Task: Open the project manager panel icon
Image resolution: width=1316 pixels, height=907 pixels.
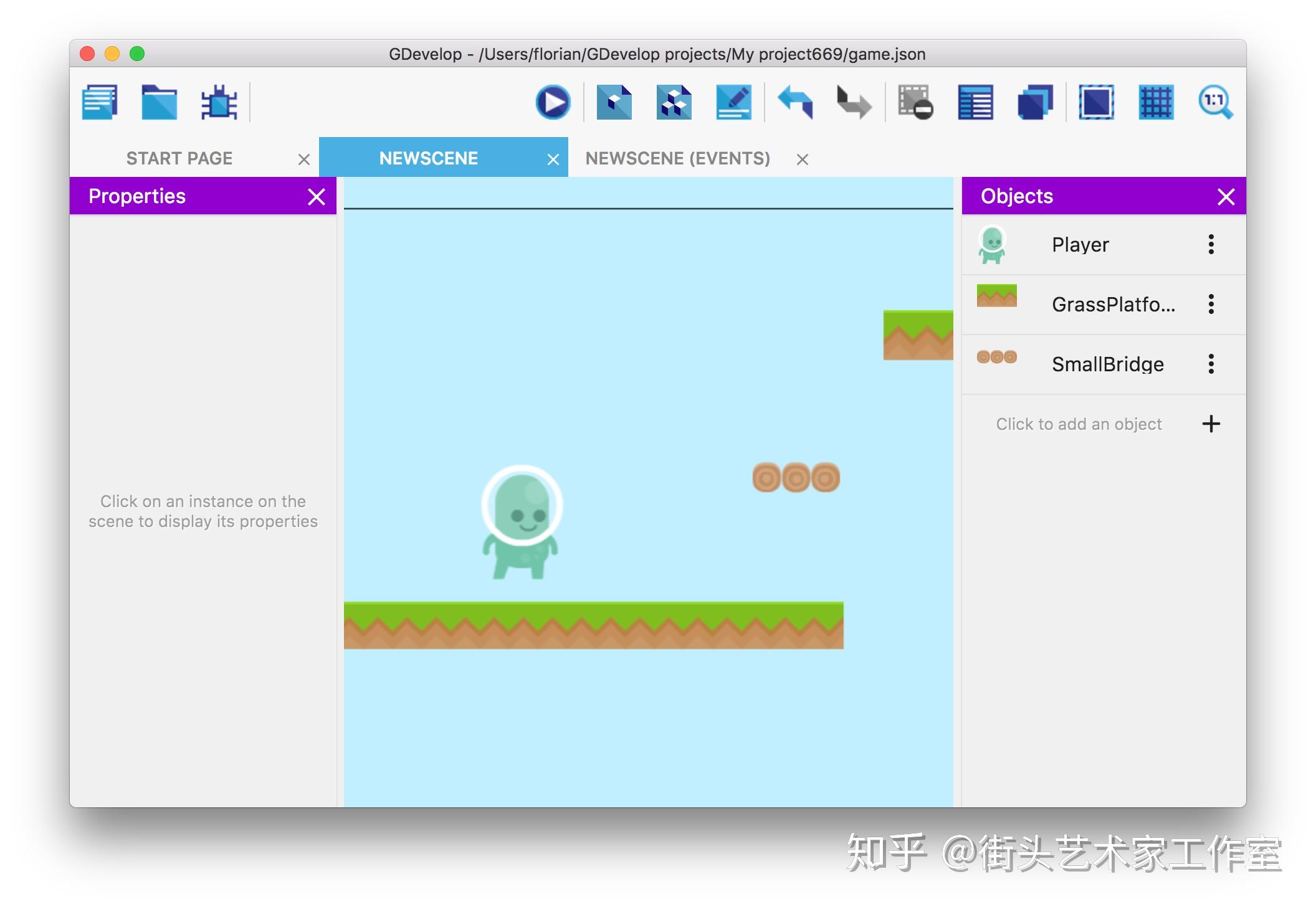Action: [100, 102]
